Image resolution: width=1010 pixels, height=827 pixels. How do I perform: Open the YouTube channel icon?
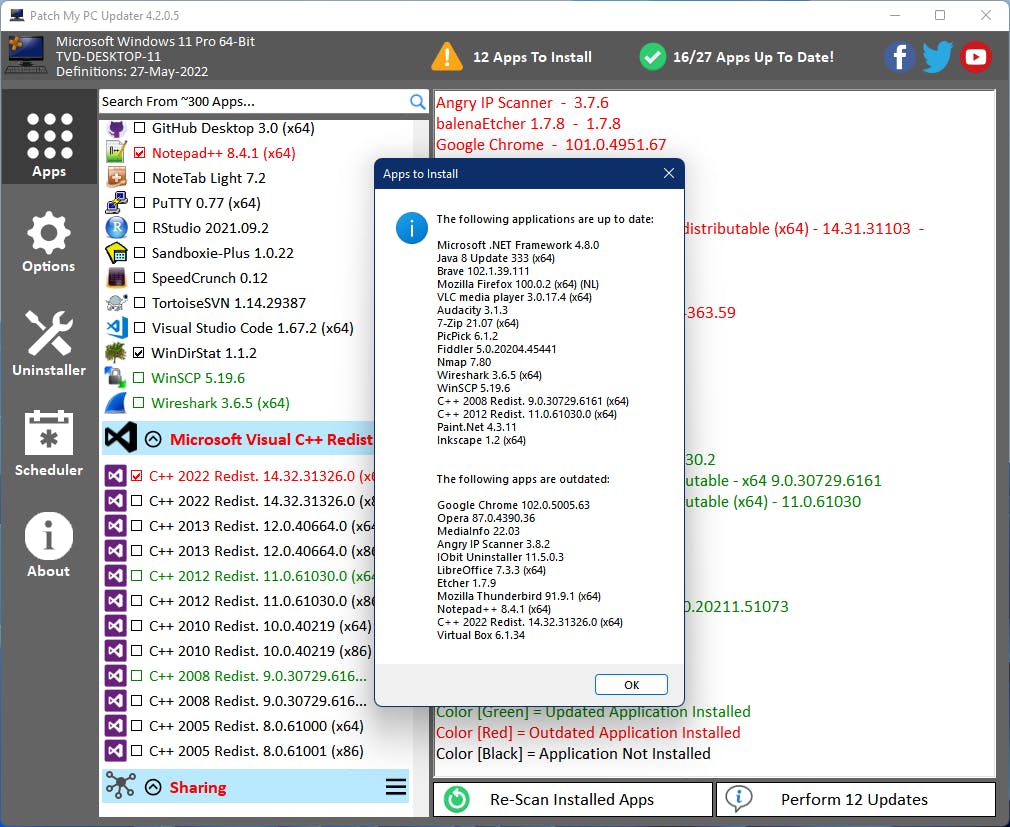[975, 57]
